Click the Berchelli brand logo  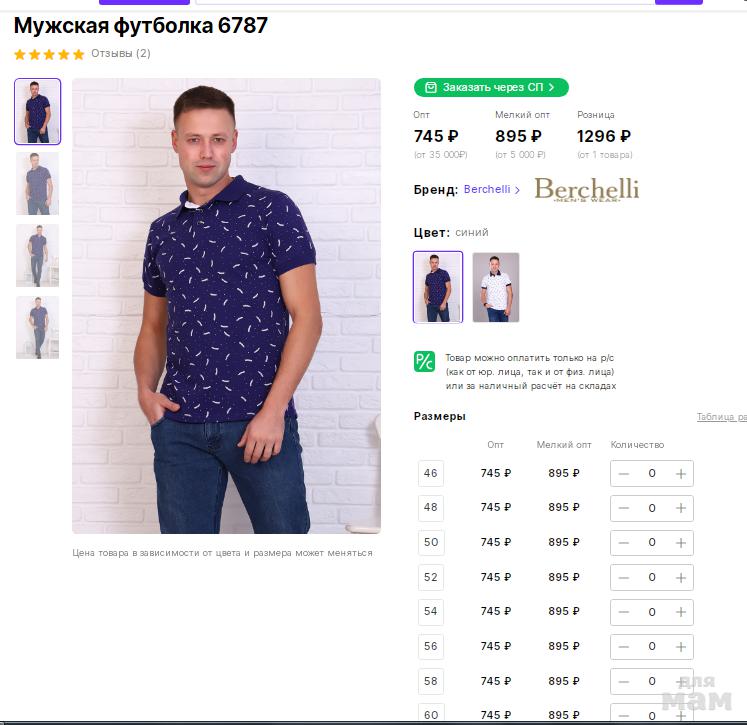(586, 189)
